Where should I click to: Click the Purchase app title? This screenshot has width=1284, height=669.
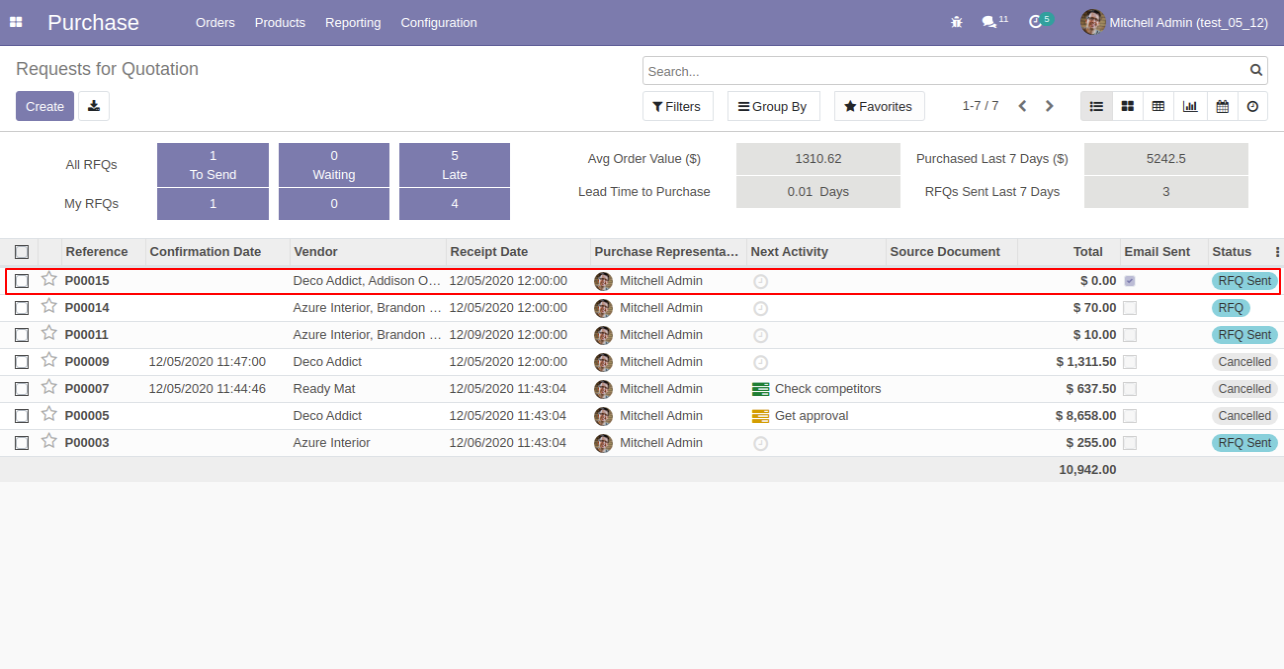click(93, 22)
